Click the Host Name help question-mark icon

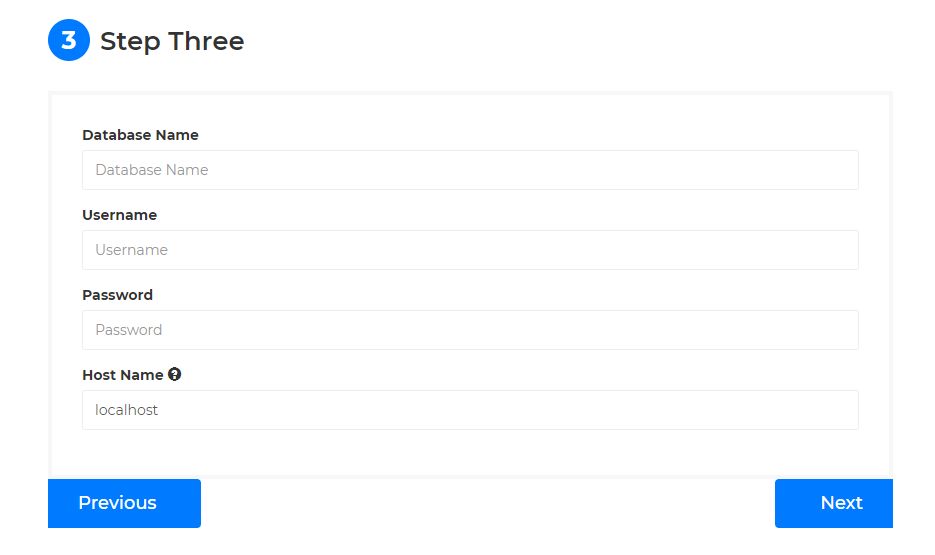click(175, 375)
